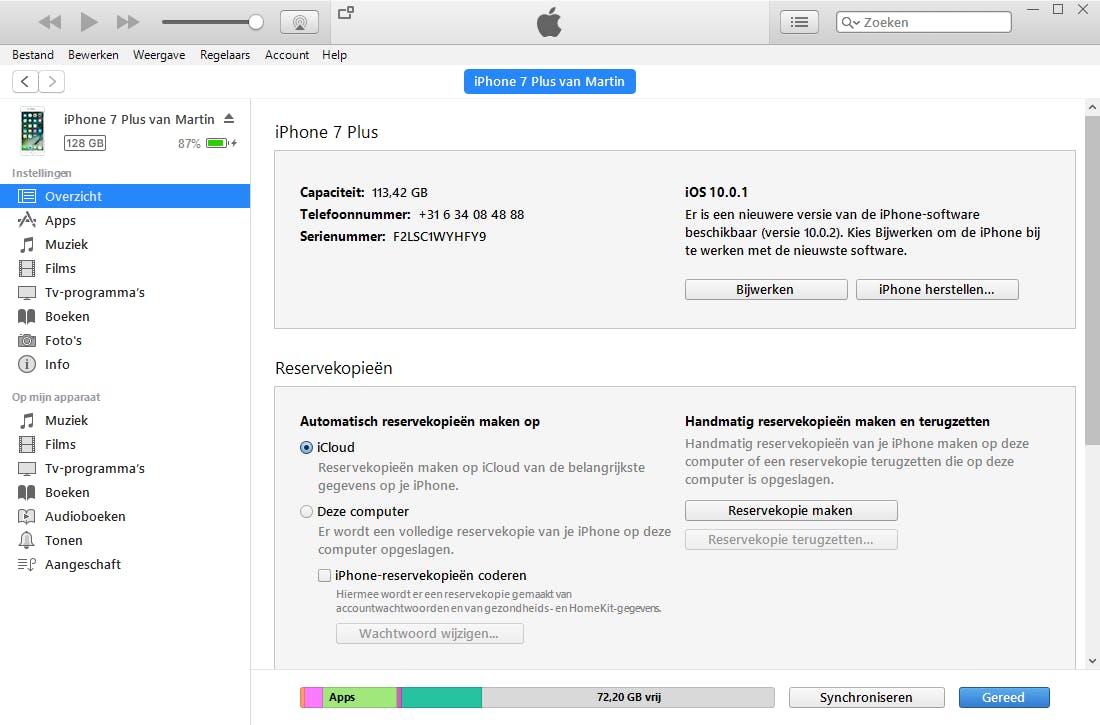Click the rewind previous track button

pos(50,22)
